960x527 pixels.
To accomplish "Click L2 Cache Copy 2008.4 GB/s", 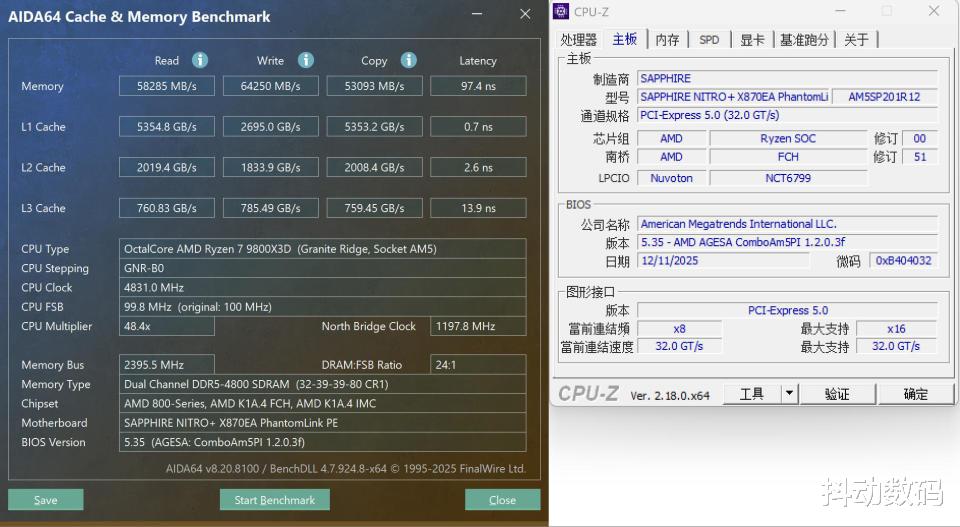I will (374, 167).
